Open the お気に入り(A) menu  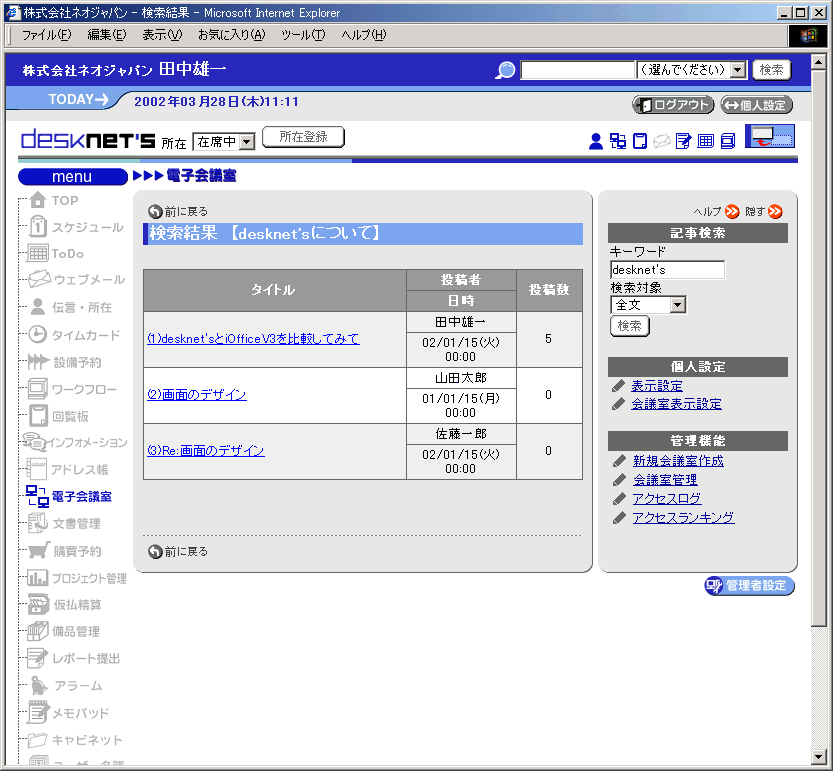click(232, 35)
